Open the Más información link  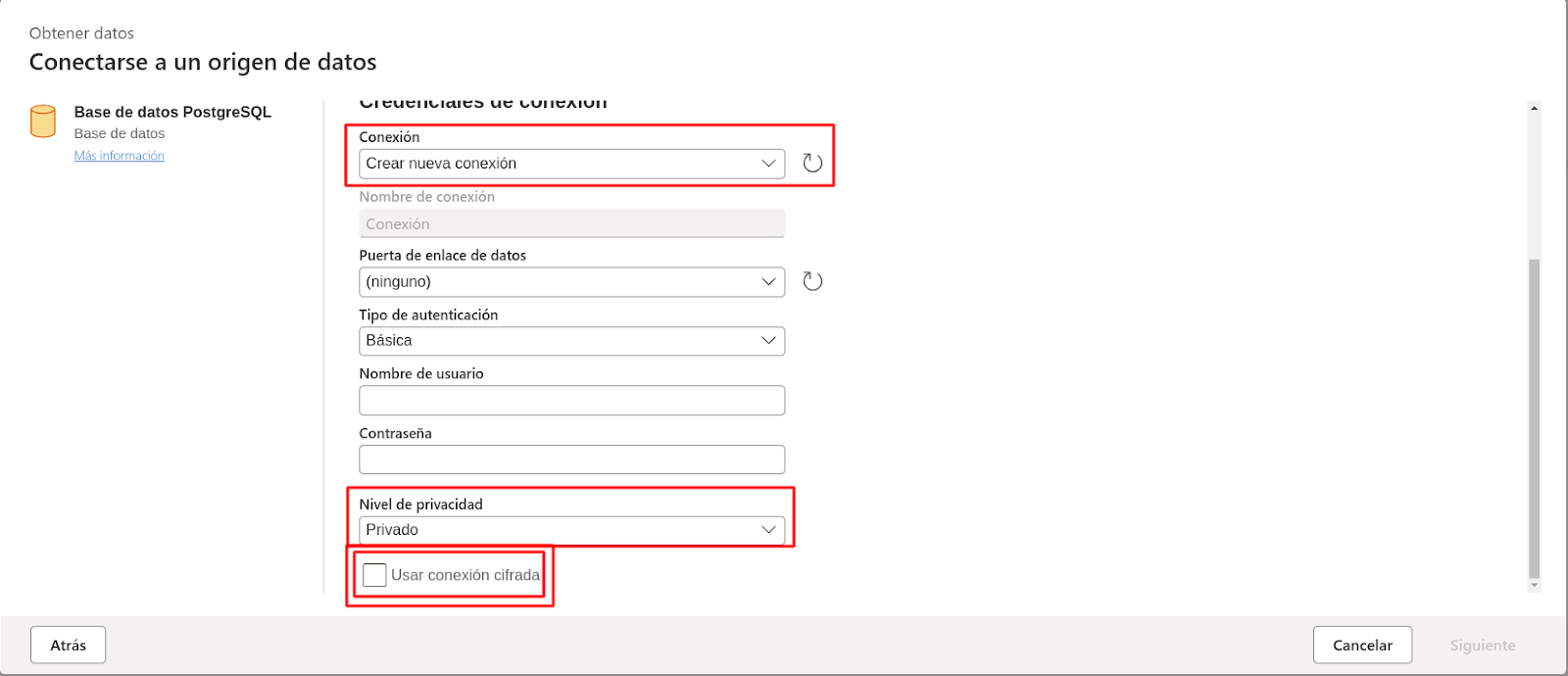coord(120,156)
